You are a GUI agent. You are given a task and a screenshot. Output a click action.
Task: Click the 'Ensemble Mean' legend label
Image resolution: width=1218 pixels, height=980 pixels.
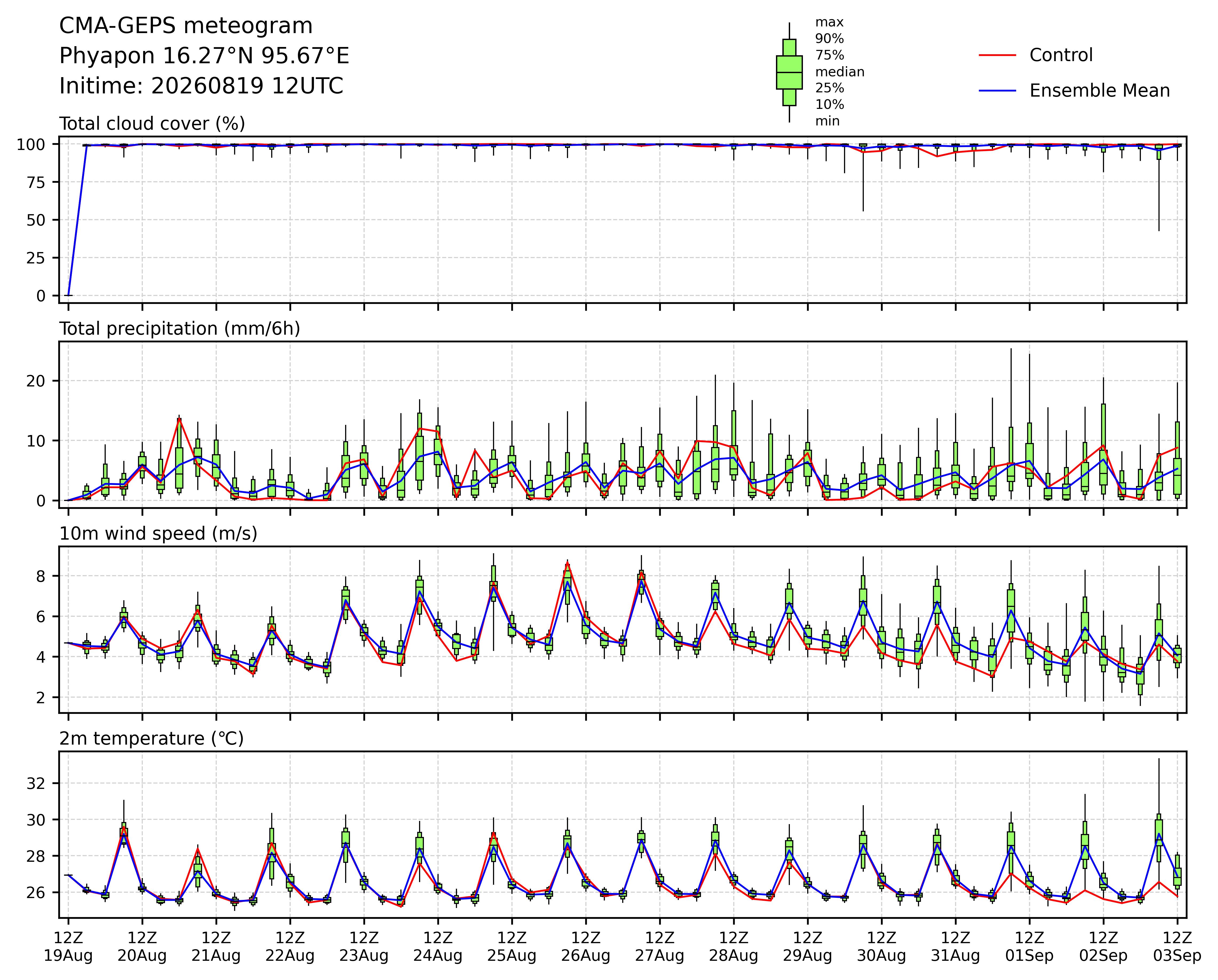coord(1099,91)
